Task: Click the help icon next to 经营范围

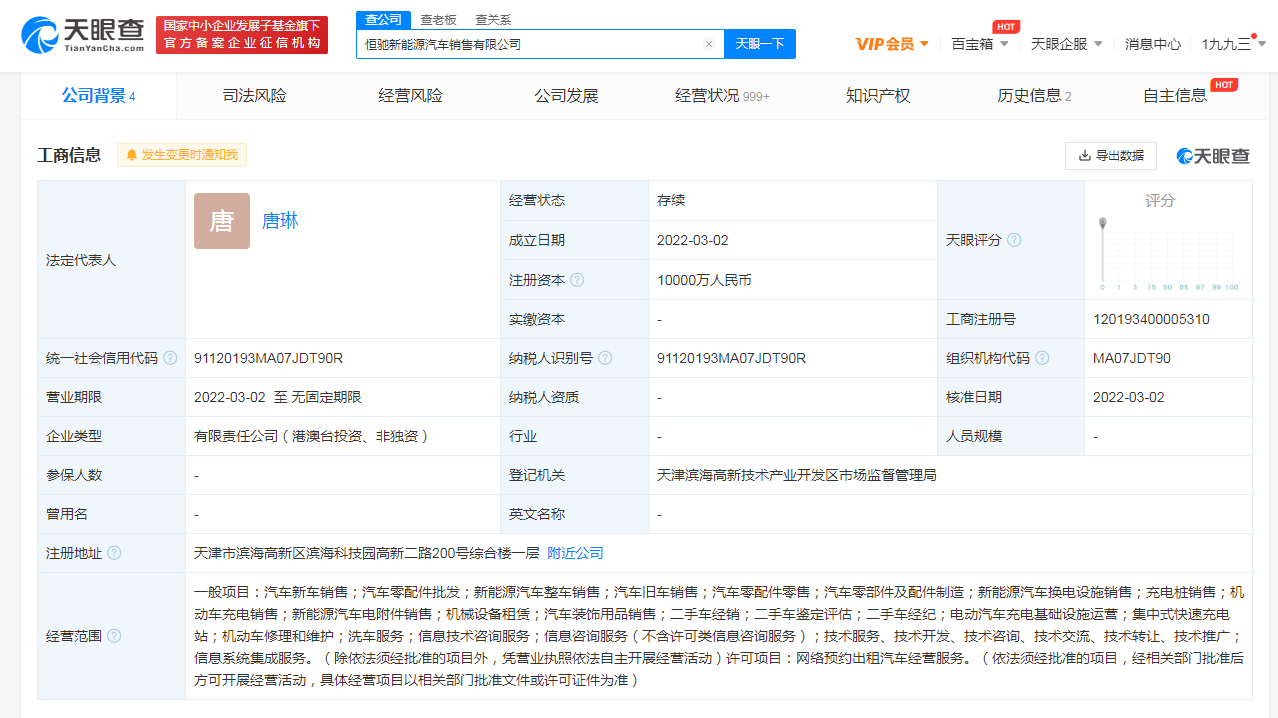Action: (x=114, y=636)
